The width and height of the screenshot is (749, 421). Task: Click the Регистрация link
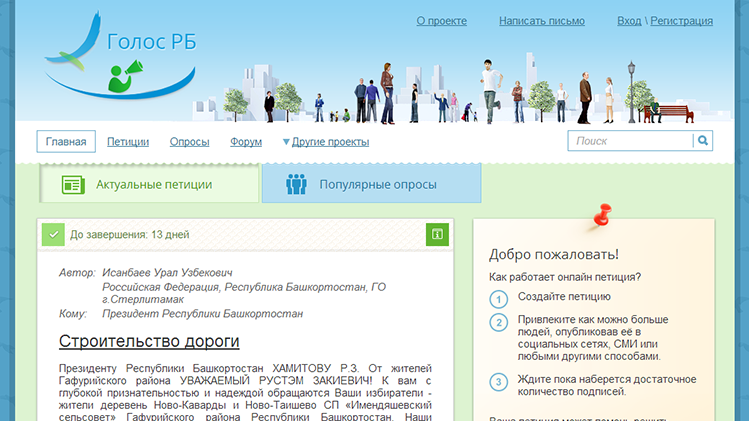(682, 21)
